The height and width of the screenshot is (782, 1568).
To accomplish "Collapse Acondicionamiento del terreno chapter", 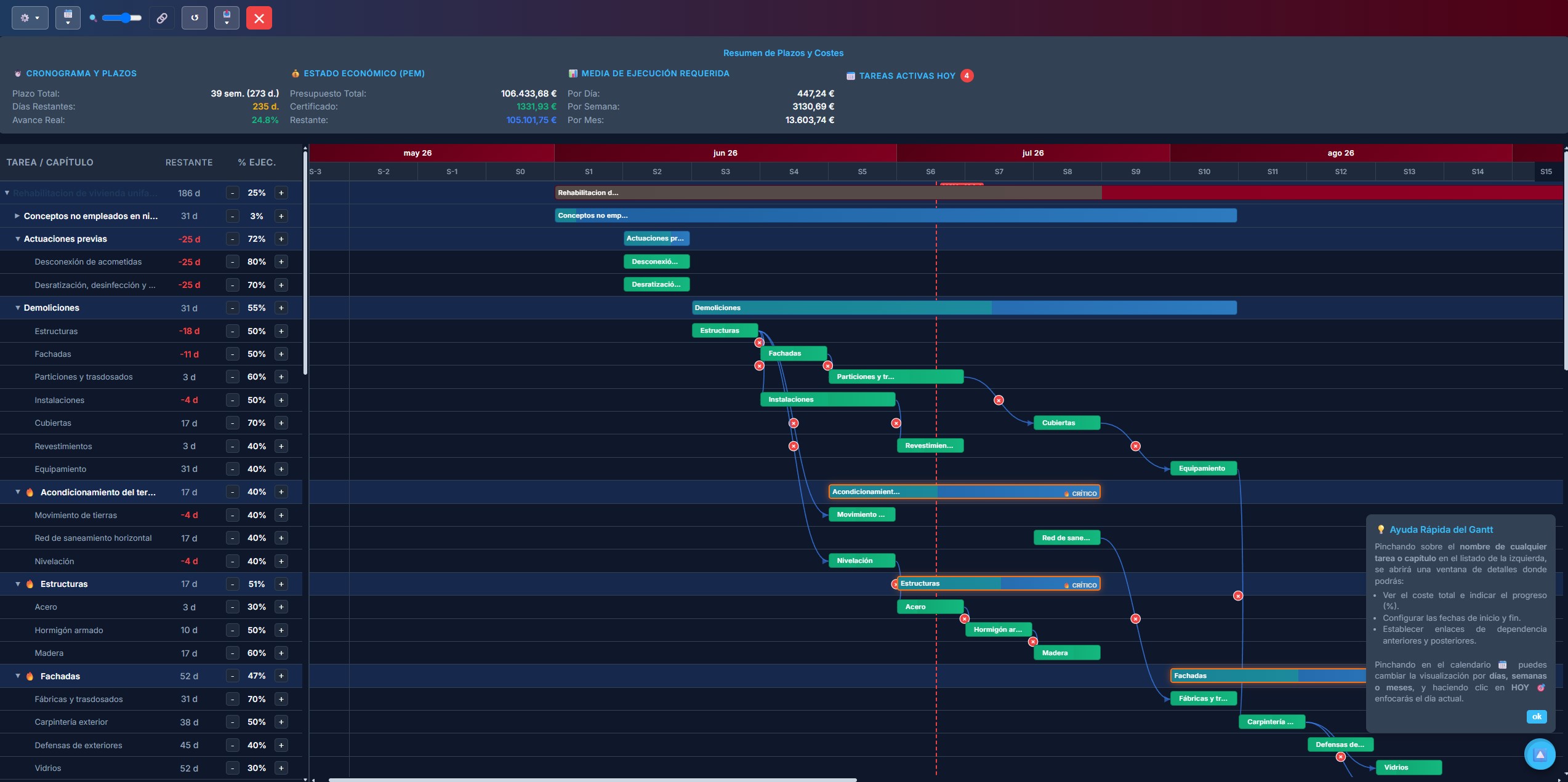I will pyautogui.click(x=17, y=492).
